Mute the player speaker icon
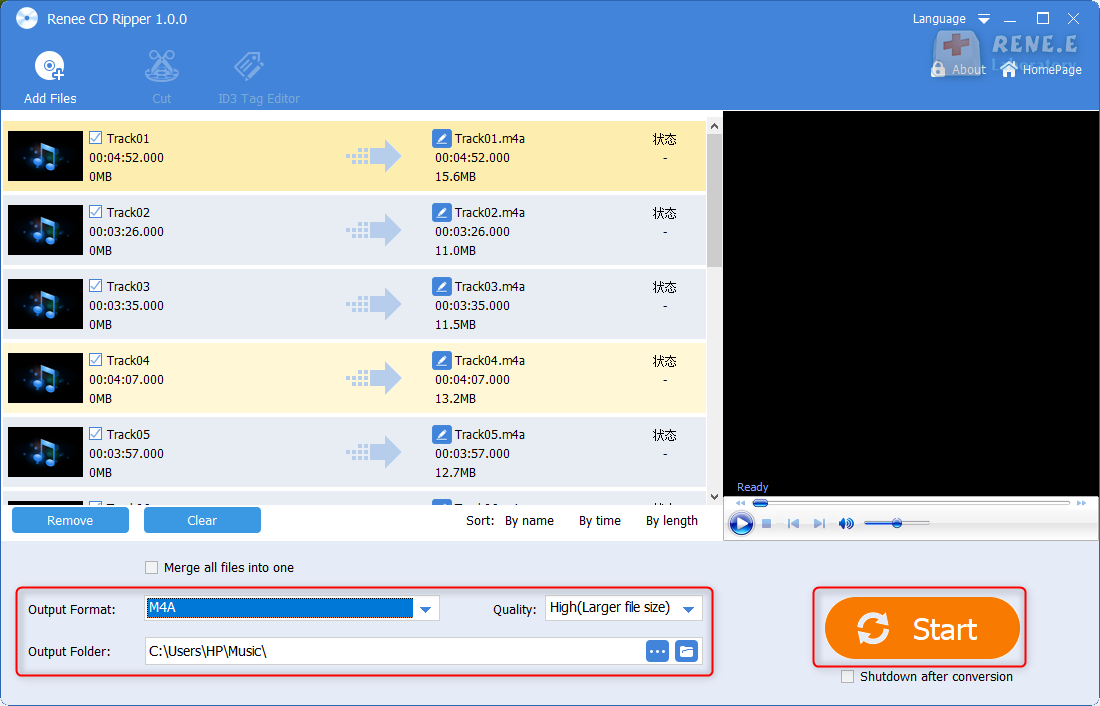The width and height of the screenshot is (1100, 706). click(x=846, y=524)
